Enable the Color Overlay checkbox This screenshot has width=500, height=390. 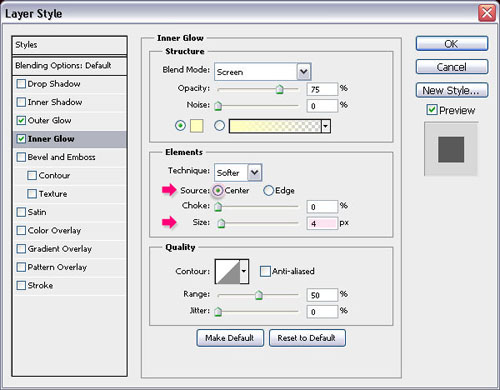click(x=21, y=230)
